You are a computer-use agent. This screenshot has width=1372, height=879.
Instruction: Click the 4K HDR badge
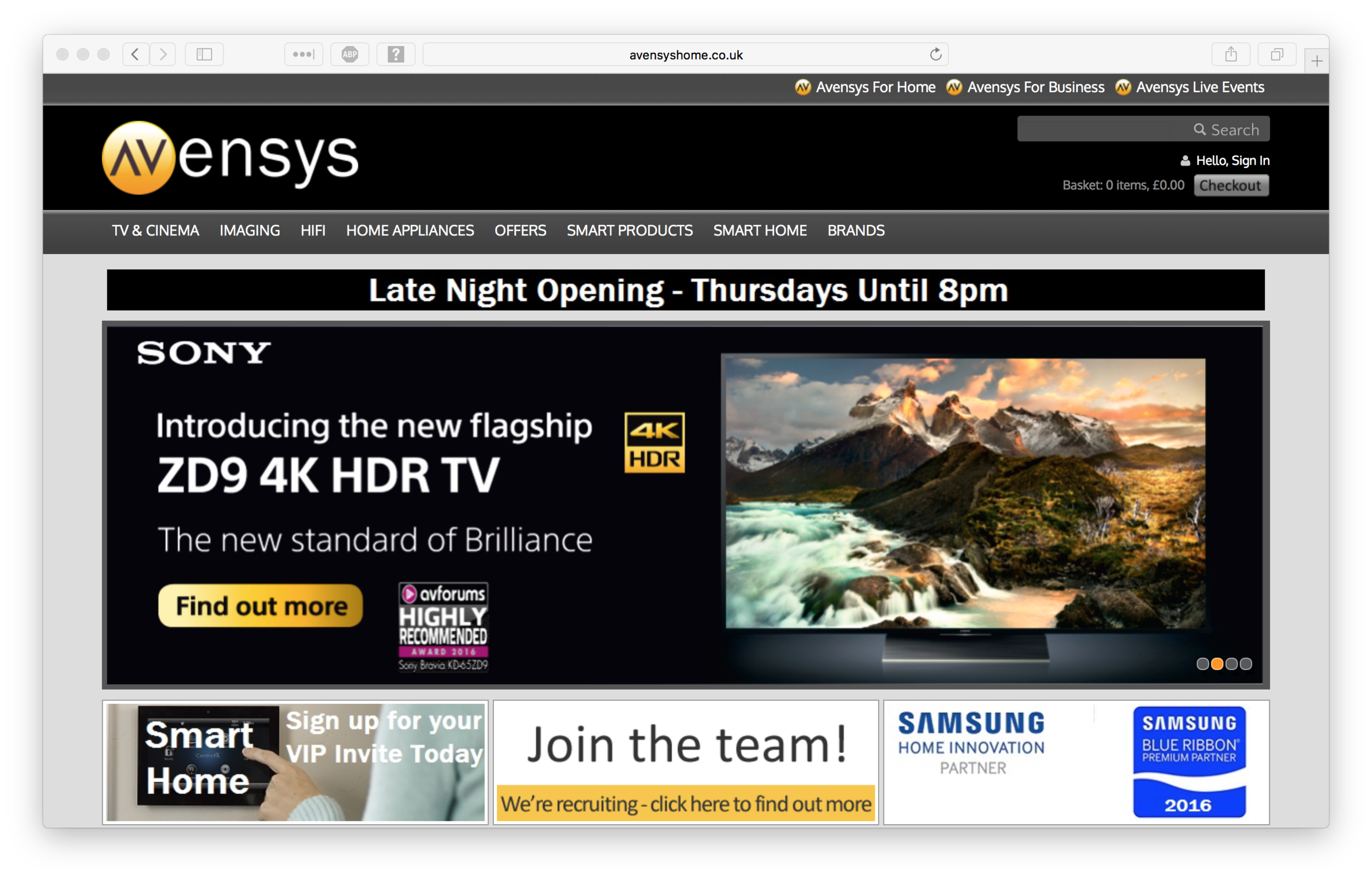[x=655, y=443]
